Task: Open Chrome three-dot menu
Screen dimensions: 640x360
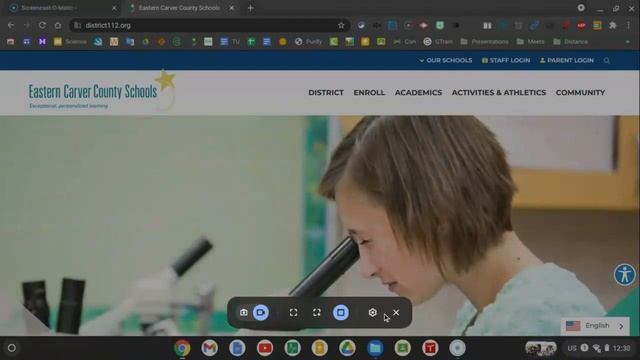Action: [628, 25]
